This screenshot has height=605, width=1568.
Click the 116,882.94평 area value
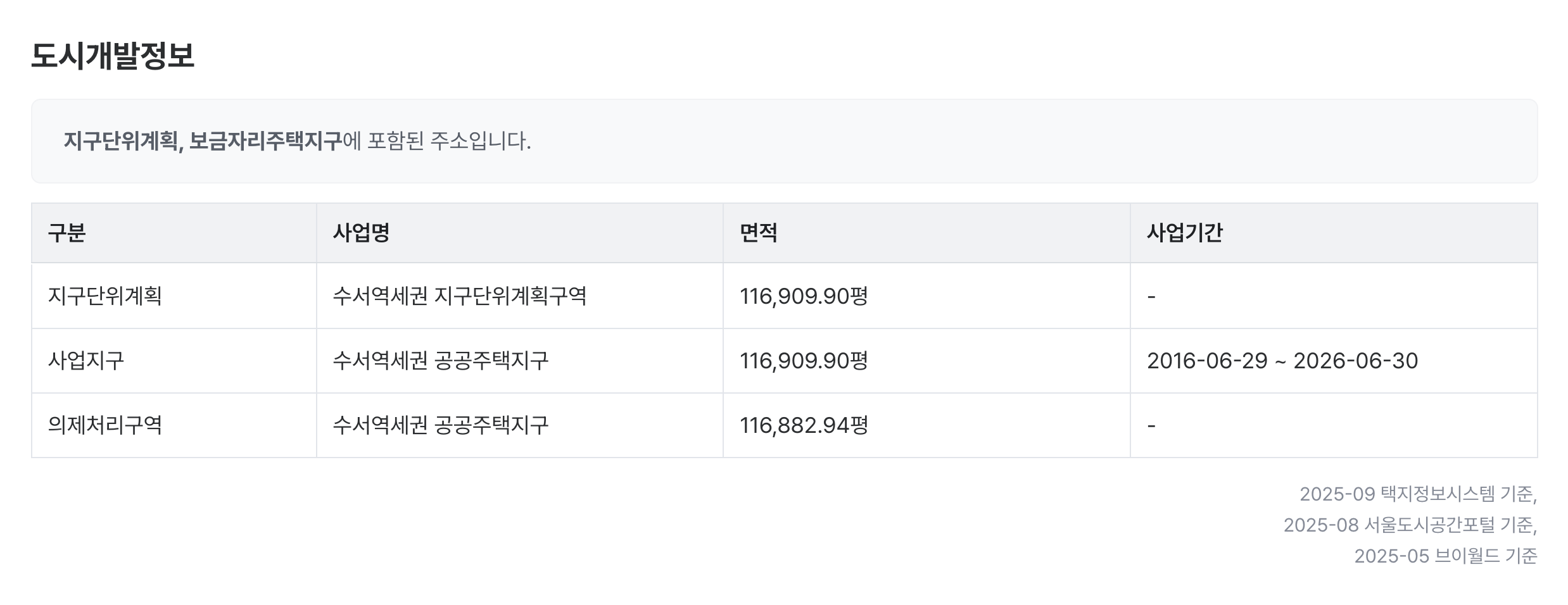[804, 425]
